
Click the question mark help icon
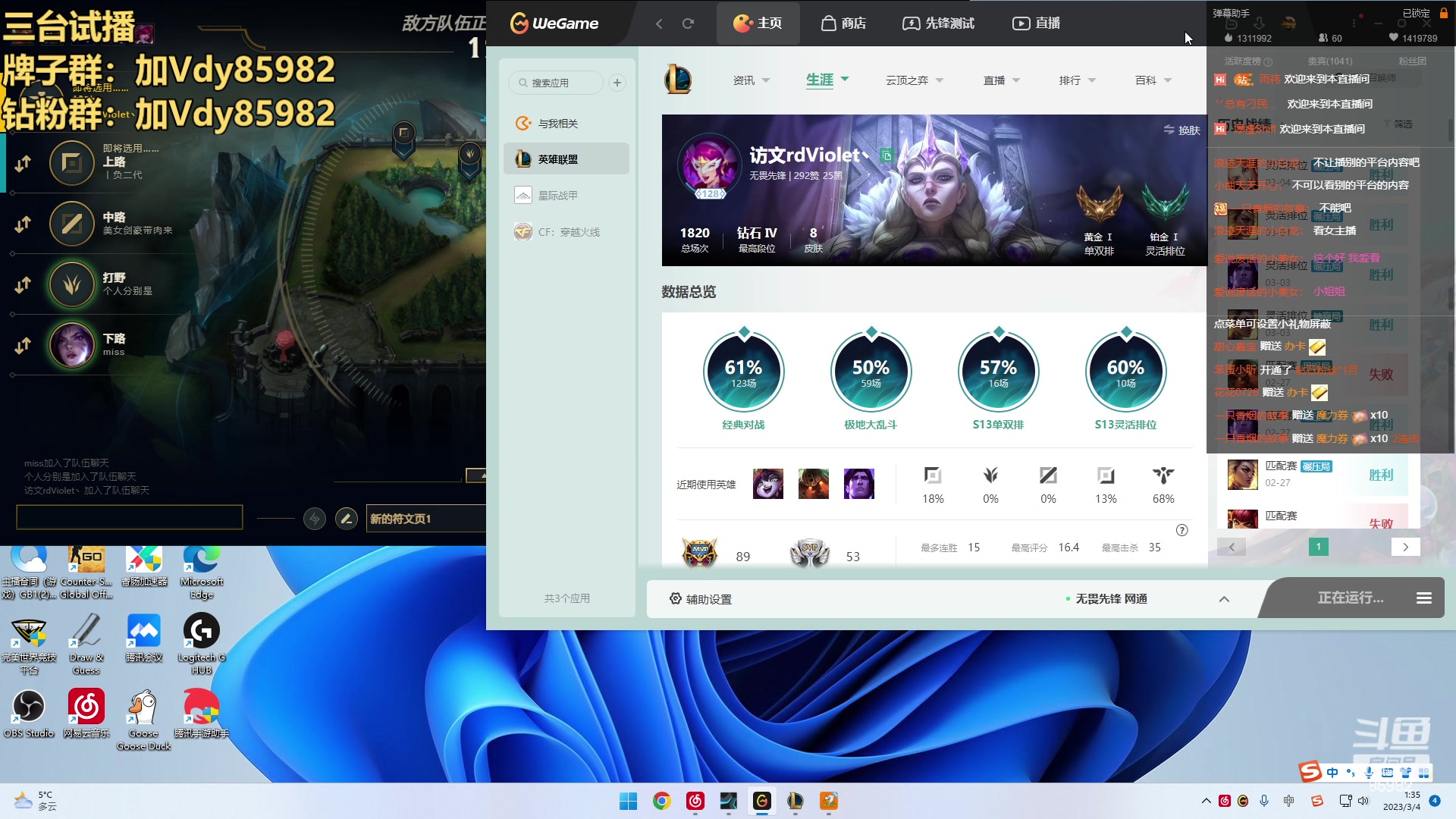click(1181, 530)
